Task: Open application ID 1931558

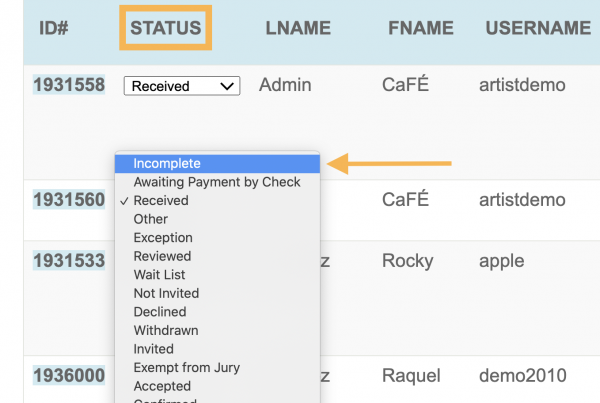Action: coord(69,85)
